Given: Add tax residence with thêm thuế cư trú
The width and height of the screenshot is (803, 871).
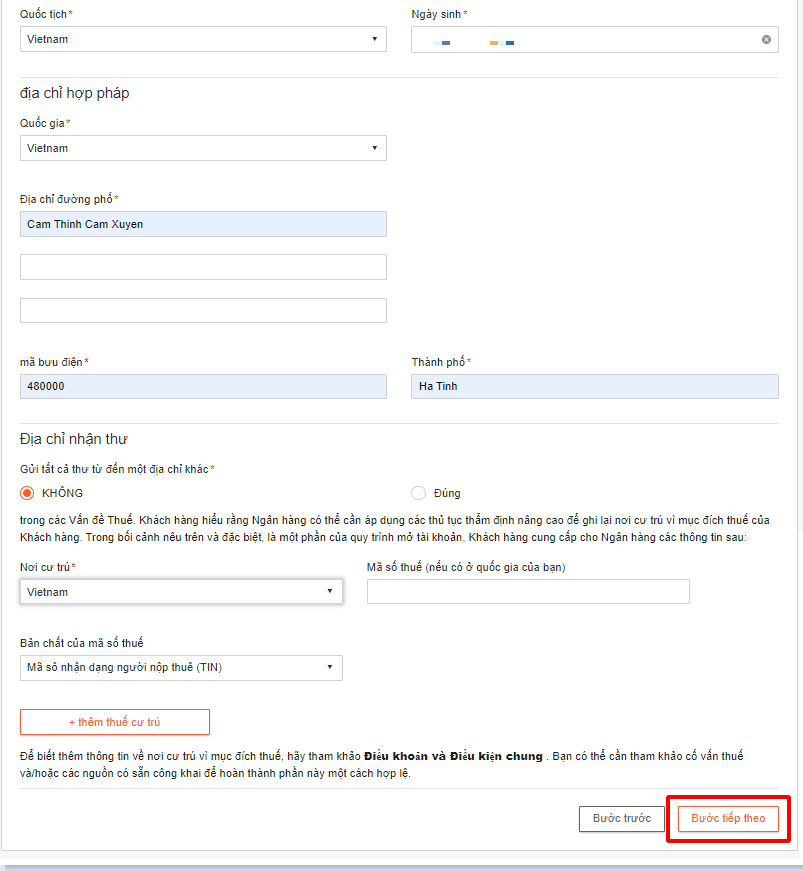Looking at the screenshot, I should pyautogui.click(x=115, y=722).
